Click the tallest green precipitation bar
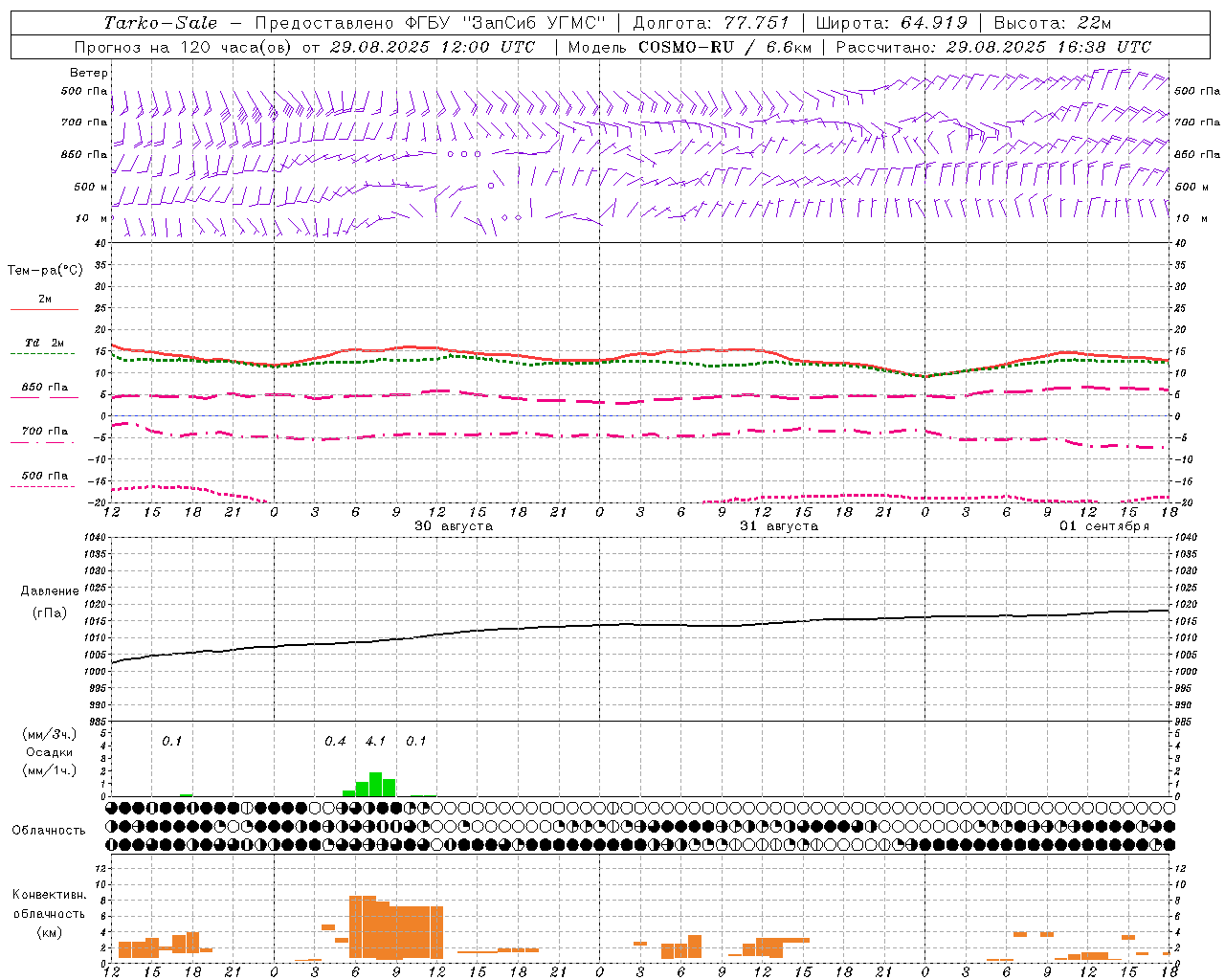Image resolution: width=1225 pixels, height=980 pixels. pos(376,784)
